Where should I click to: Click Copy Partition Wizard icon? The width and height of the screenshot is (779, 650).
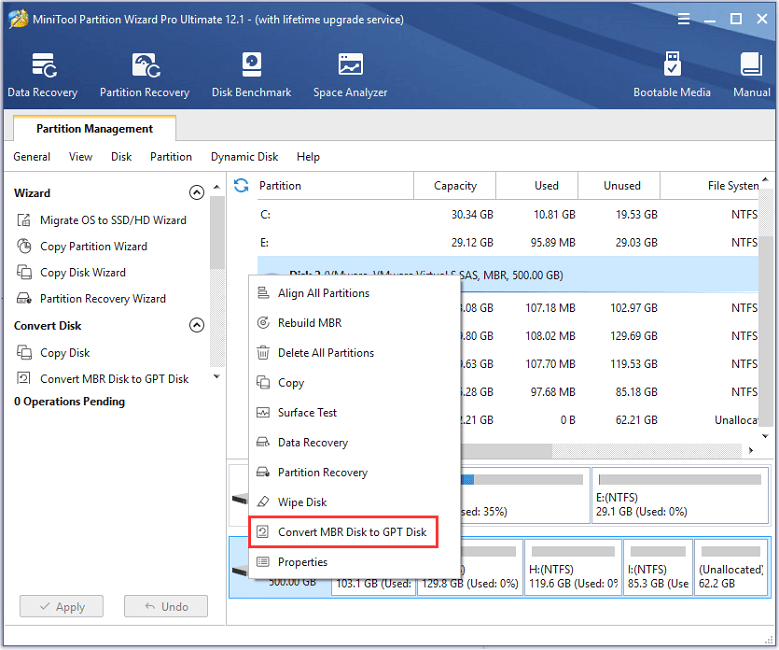[24, 246]
